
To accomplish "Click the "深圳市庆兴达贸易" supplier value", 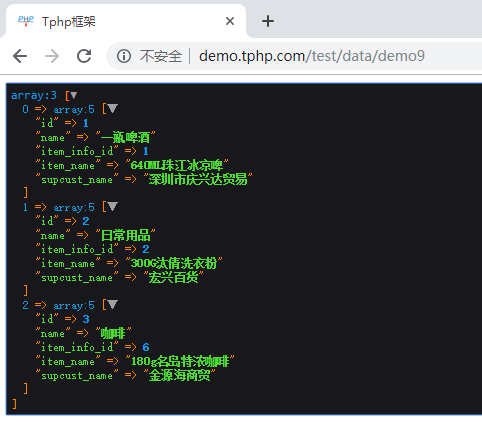I will pyautogui.click(x=198, y=179).
